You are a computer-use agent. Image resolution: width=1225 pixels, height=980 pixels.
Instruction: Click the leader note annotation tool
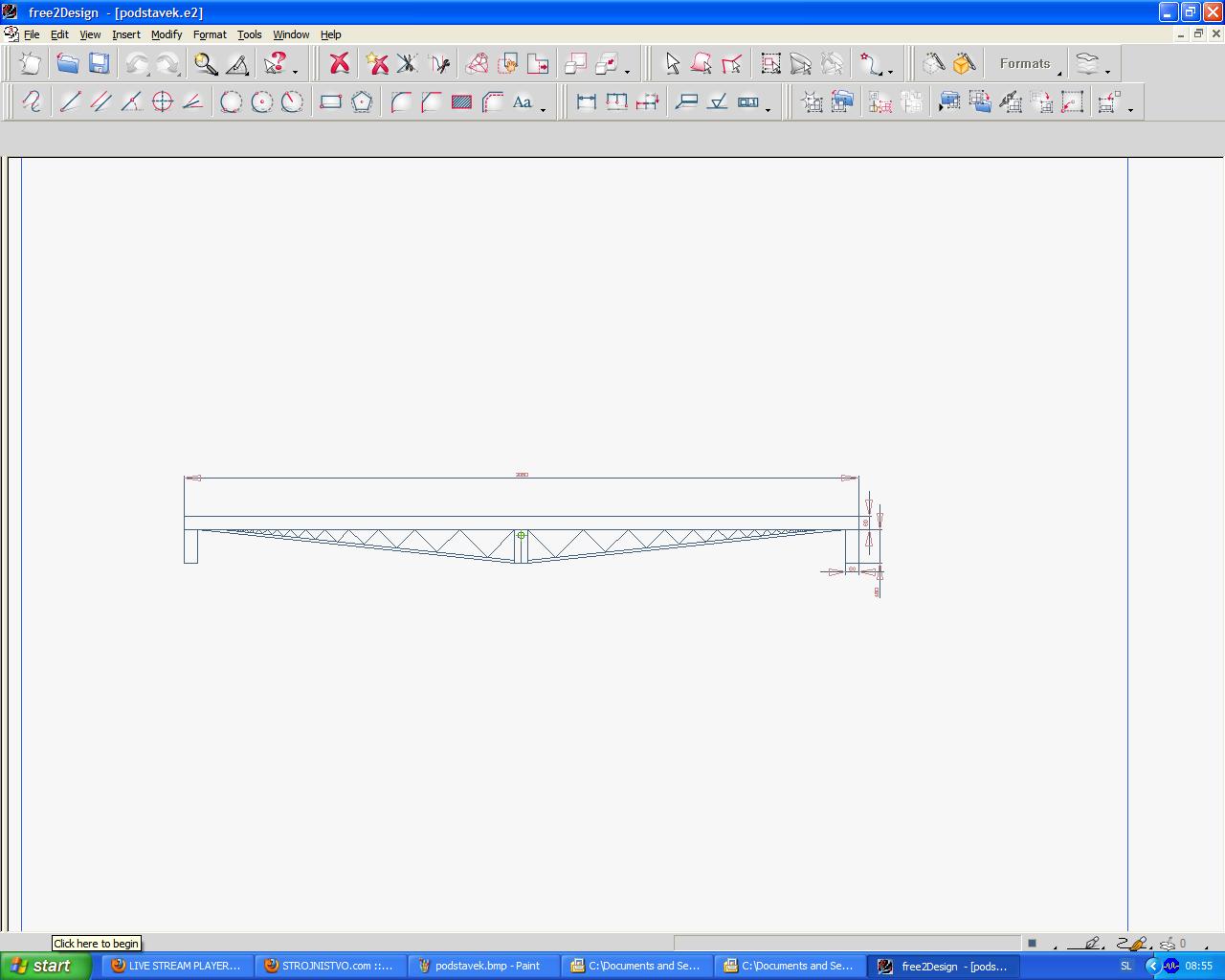click(x=686, y=101)
